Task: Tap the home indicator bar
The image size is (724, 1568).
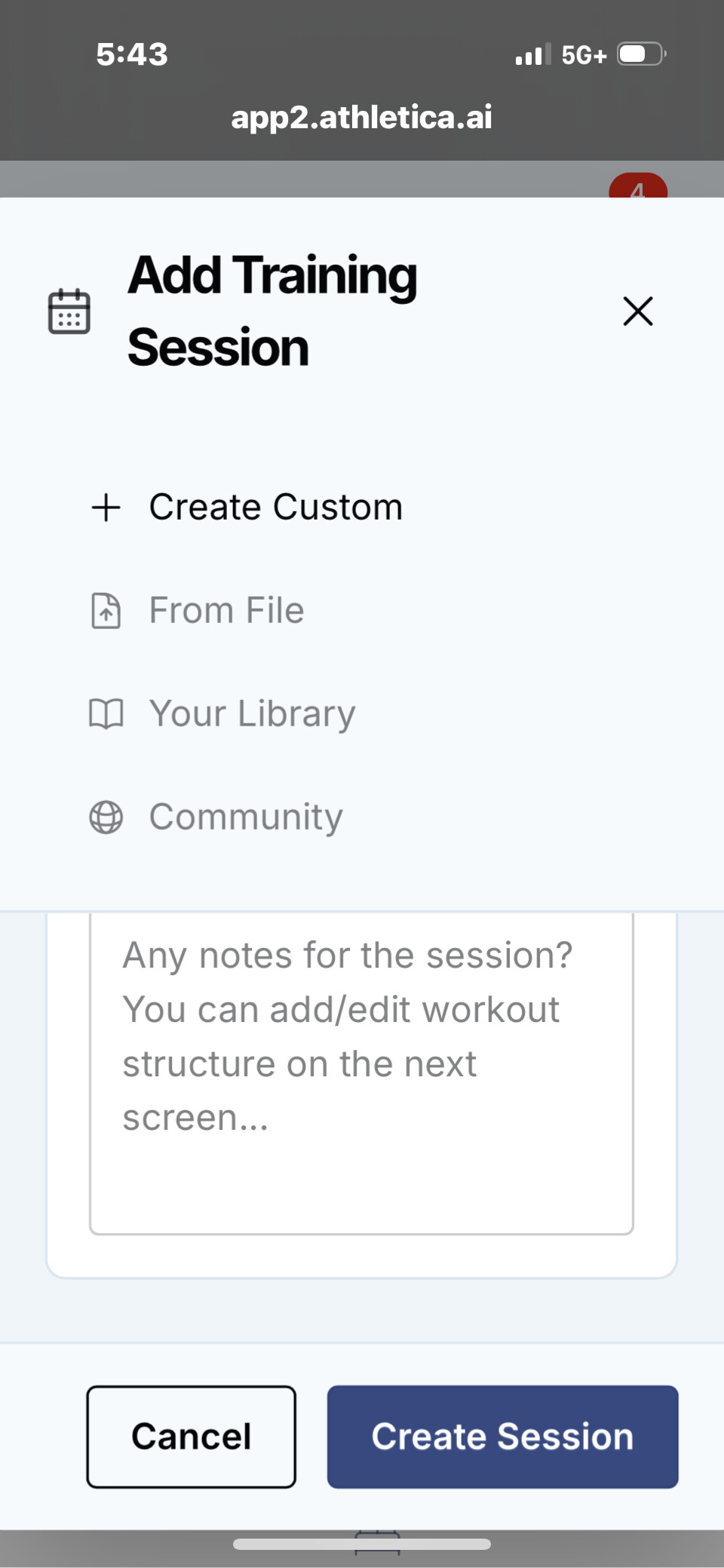Action: tap(362, 1544)
